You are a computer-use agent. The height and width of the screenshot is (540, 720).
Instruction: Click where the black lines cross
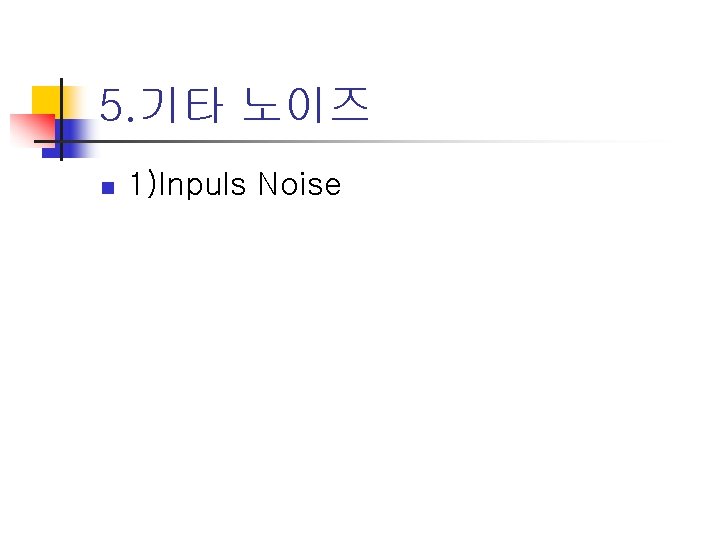click(x=61, y=141)
